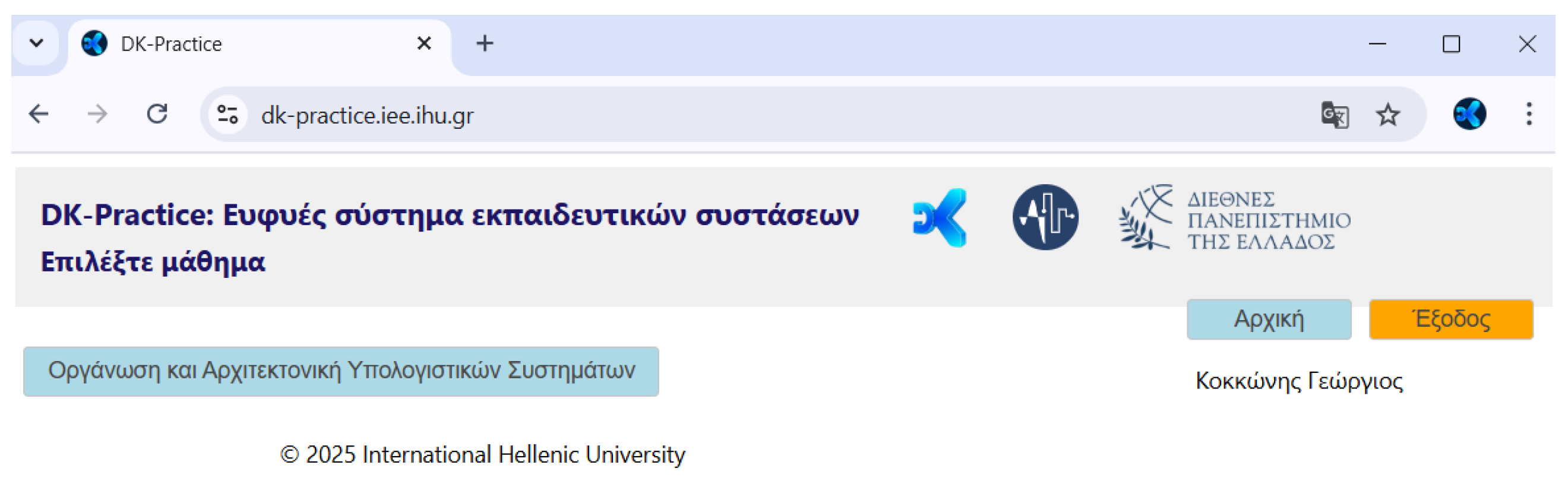Select the blue DK-Practice logo in the header
Screen dimensions: 1568x484
click(x=938, y=217)
